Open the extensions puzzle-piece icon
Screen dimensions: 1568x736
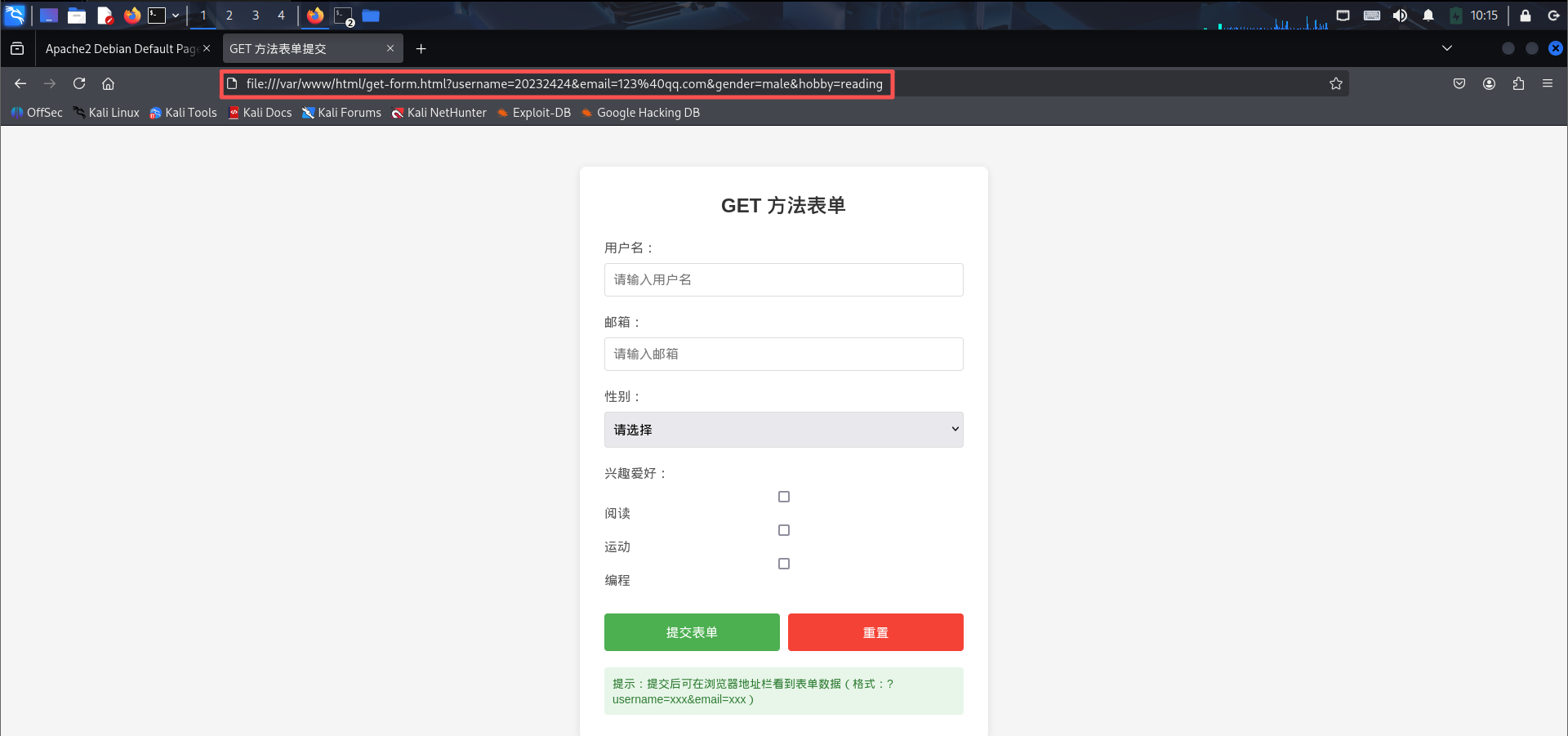pos(1519,83)
